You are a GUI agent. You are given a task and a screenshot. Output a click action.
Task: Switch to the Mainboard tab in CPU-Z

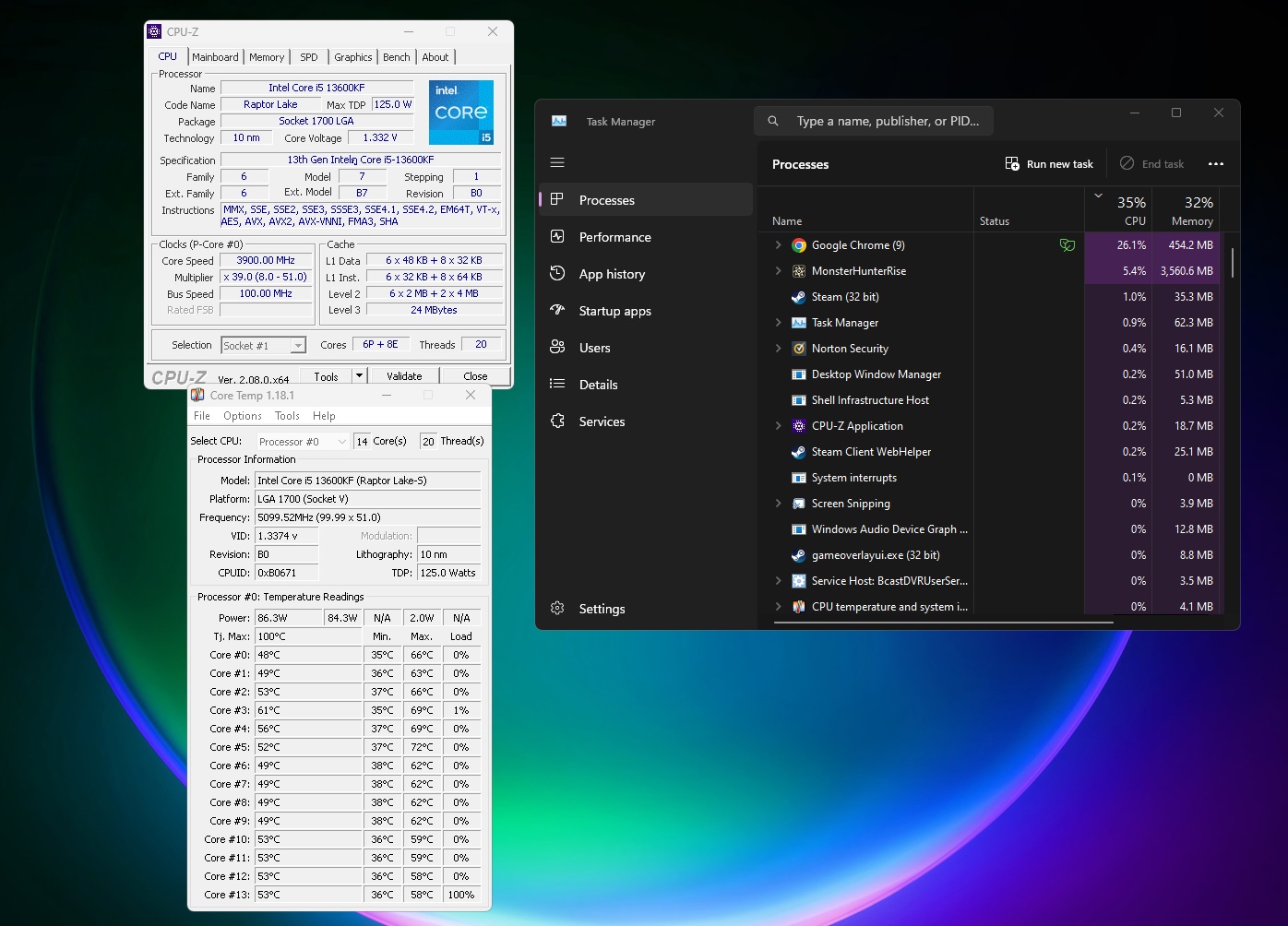click(215, 57)
